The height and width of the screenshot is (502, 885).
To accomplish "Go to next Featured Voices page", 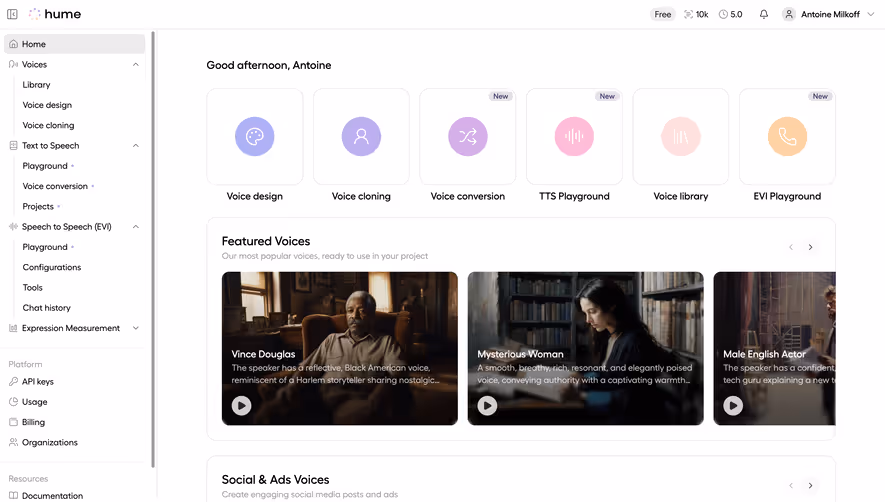I will pos(810,247).
